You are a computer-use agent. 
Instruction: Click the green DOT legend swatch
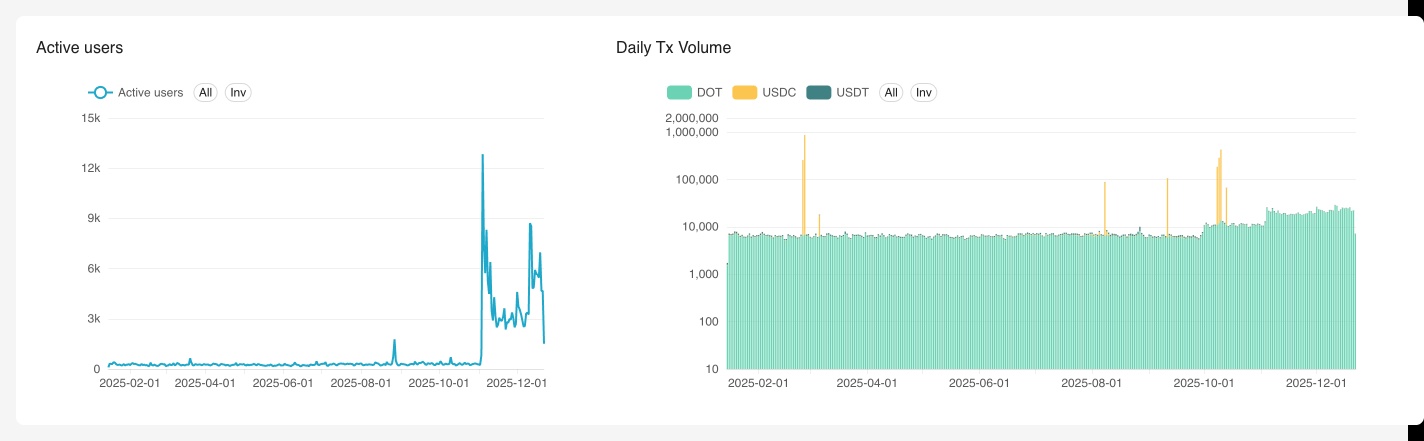pos(679,93)
